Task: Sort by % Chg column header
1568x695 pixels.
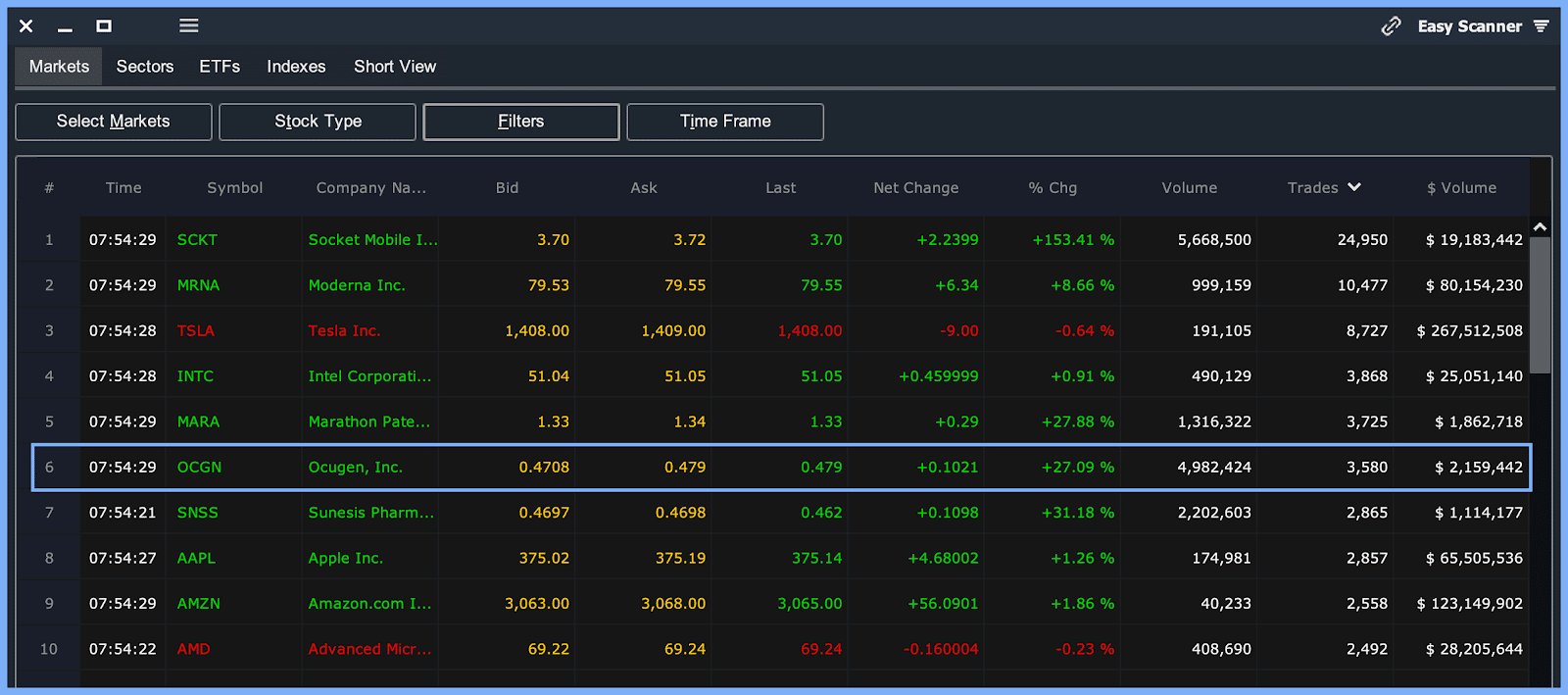Action: coord(1053,187)
